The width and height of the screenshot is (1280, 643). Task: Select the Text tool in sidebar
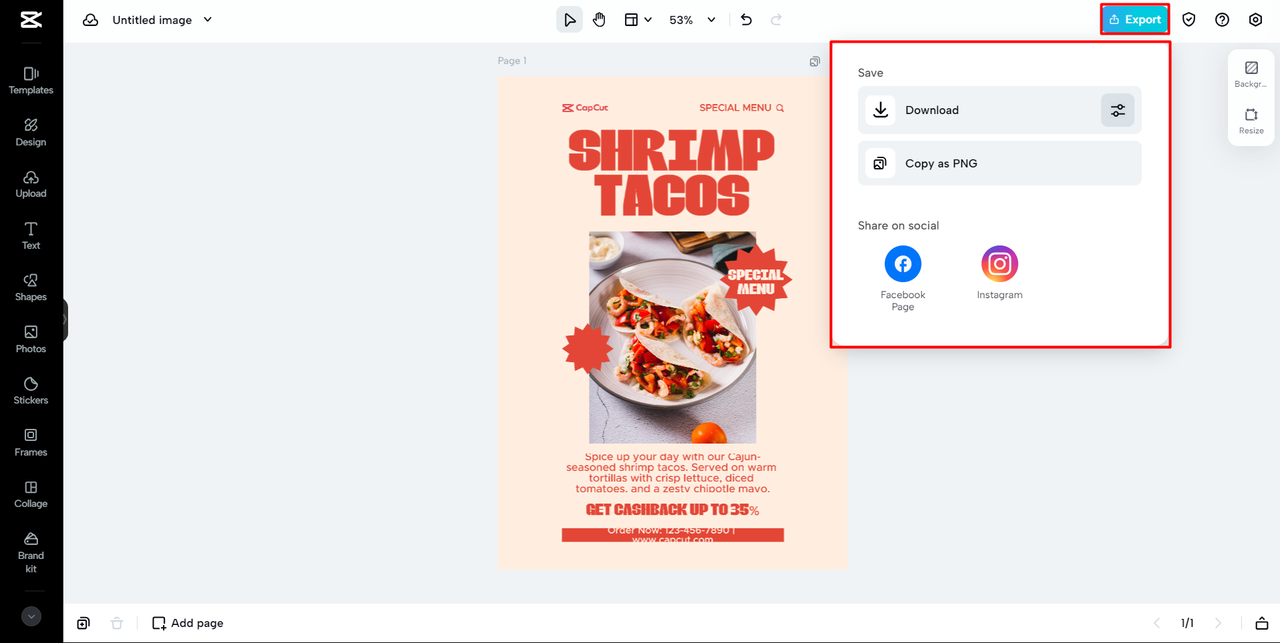coord(31,236)
